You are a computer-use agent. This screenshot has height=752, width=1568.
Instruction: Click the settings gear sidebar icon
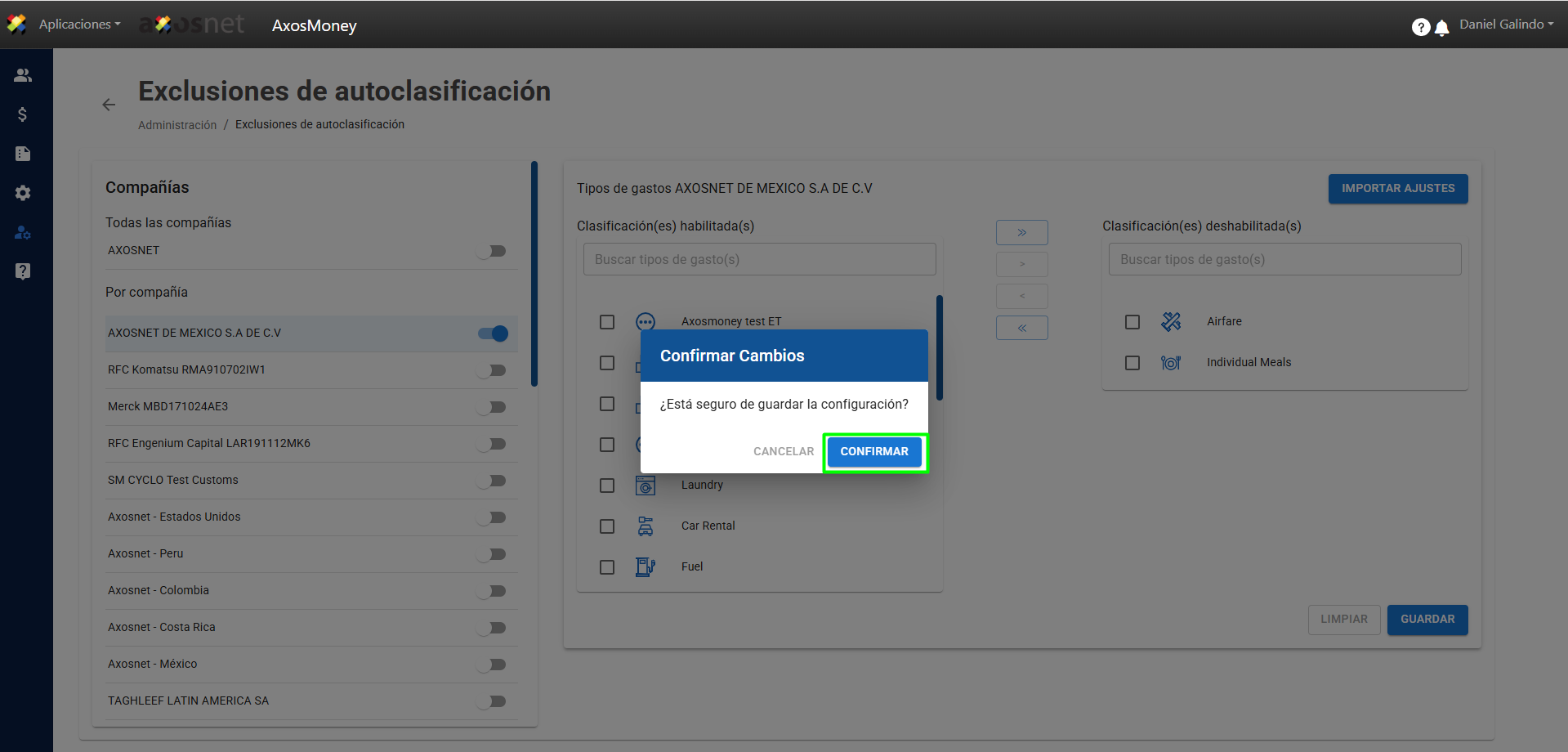pos(23,193)
